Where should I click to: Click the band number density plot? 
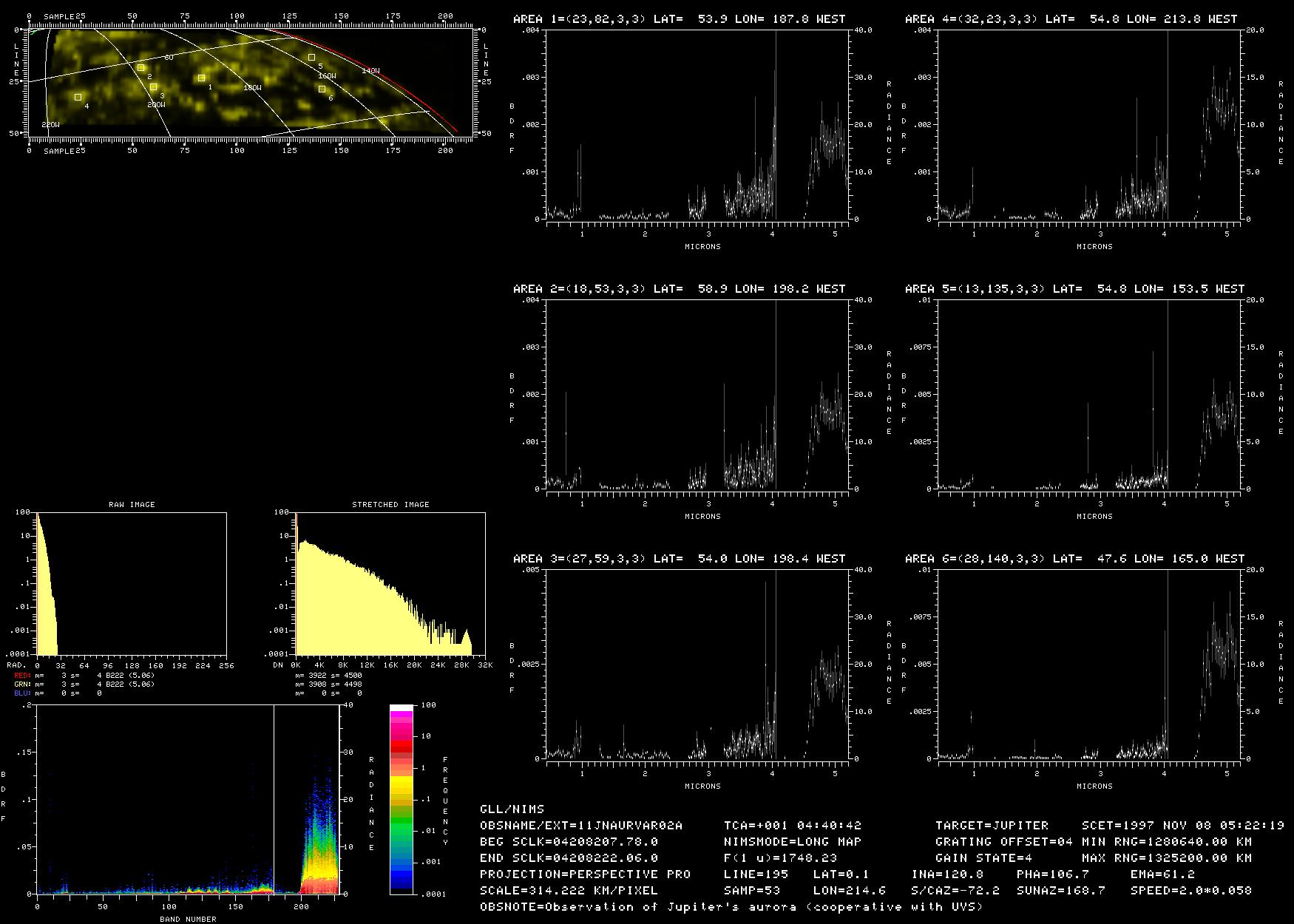click(188, 799)
